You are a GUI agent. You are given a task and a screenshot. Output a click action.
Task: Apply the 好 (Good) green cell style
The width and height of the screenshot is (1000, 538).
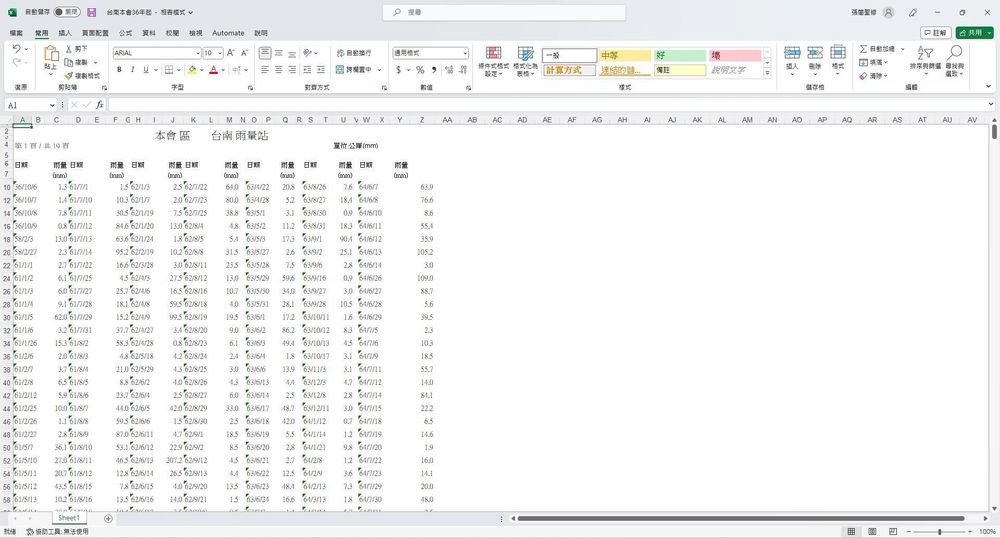[x=680, y=55]
